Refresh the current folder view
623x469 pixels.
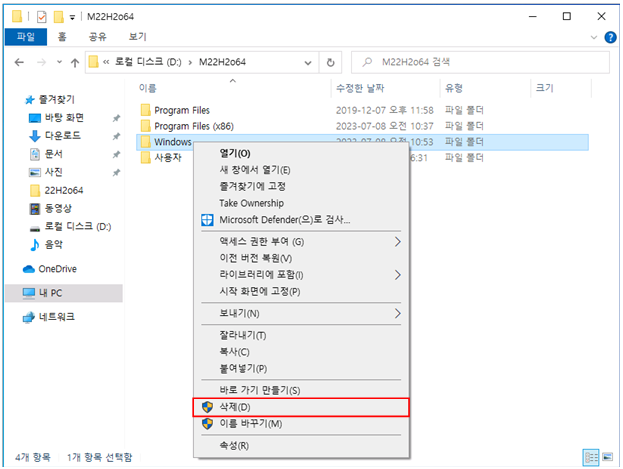coord(330,62)
